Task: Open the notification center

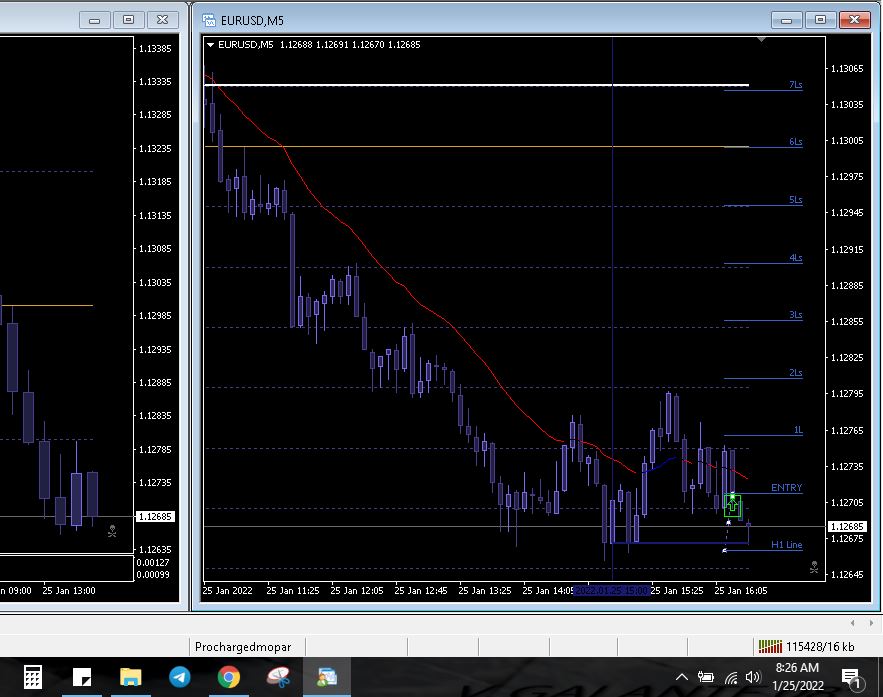Action: [852, 677]
